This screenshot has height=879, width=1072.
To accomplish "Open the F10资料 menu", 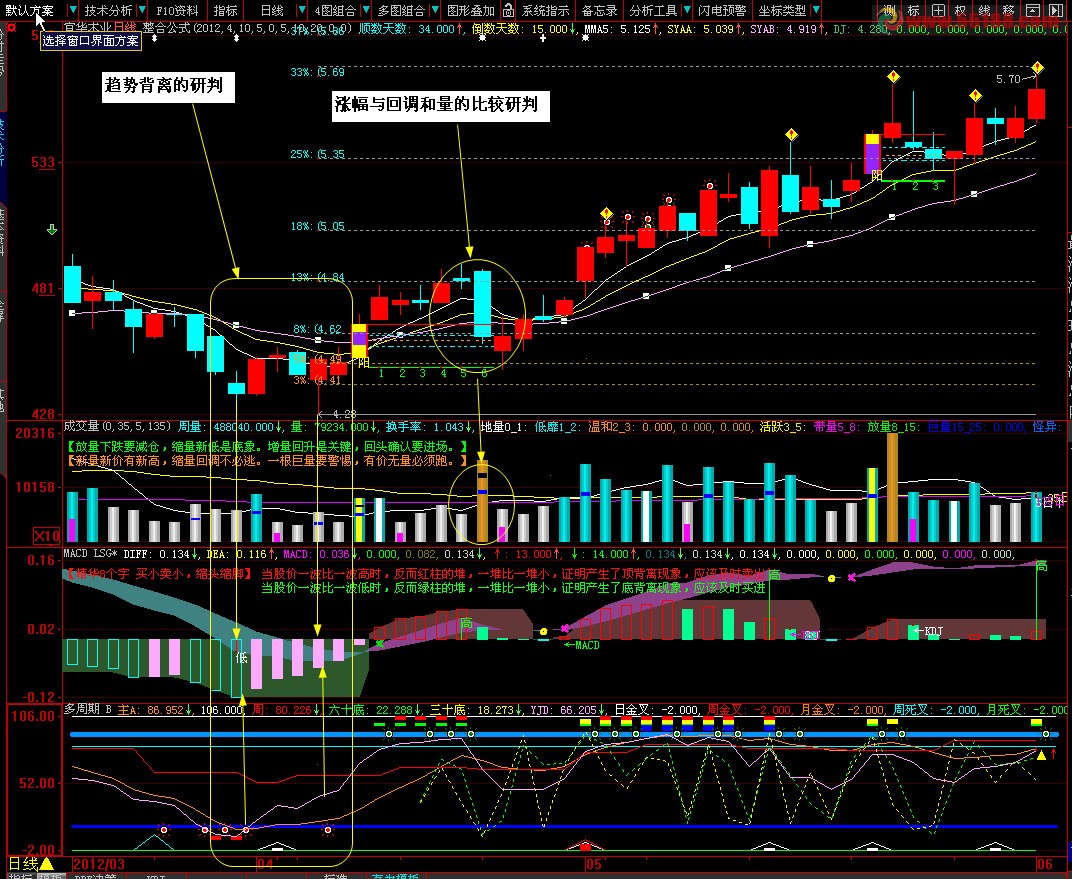I will pyautogui.click(x=177, y=10).
